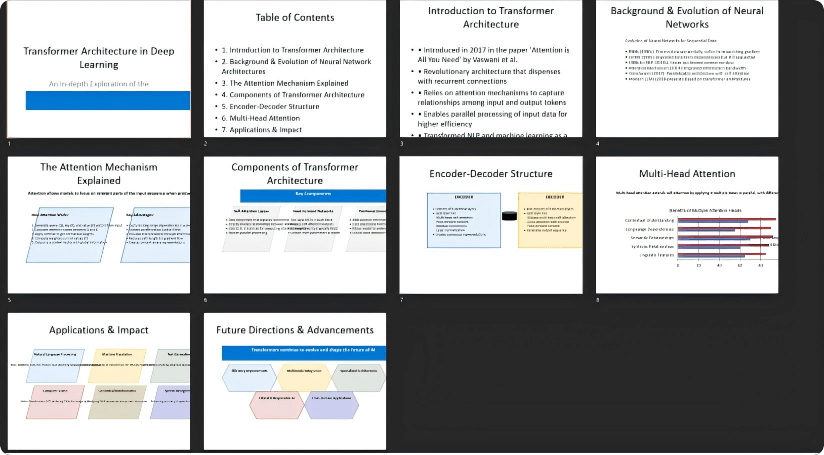Select the 'Applications & Impact' slide title
824x455 pixels.
98,329
